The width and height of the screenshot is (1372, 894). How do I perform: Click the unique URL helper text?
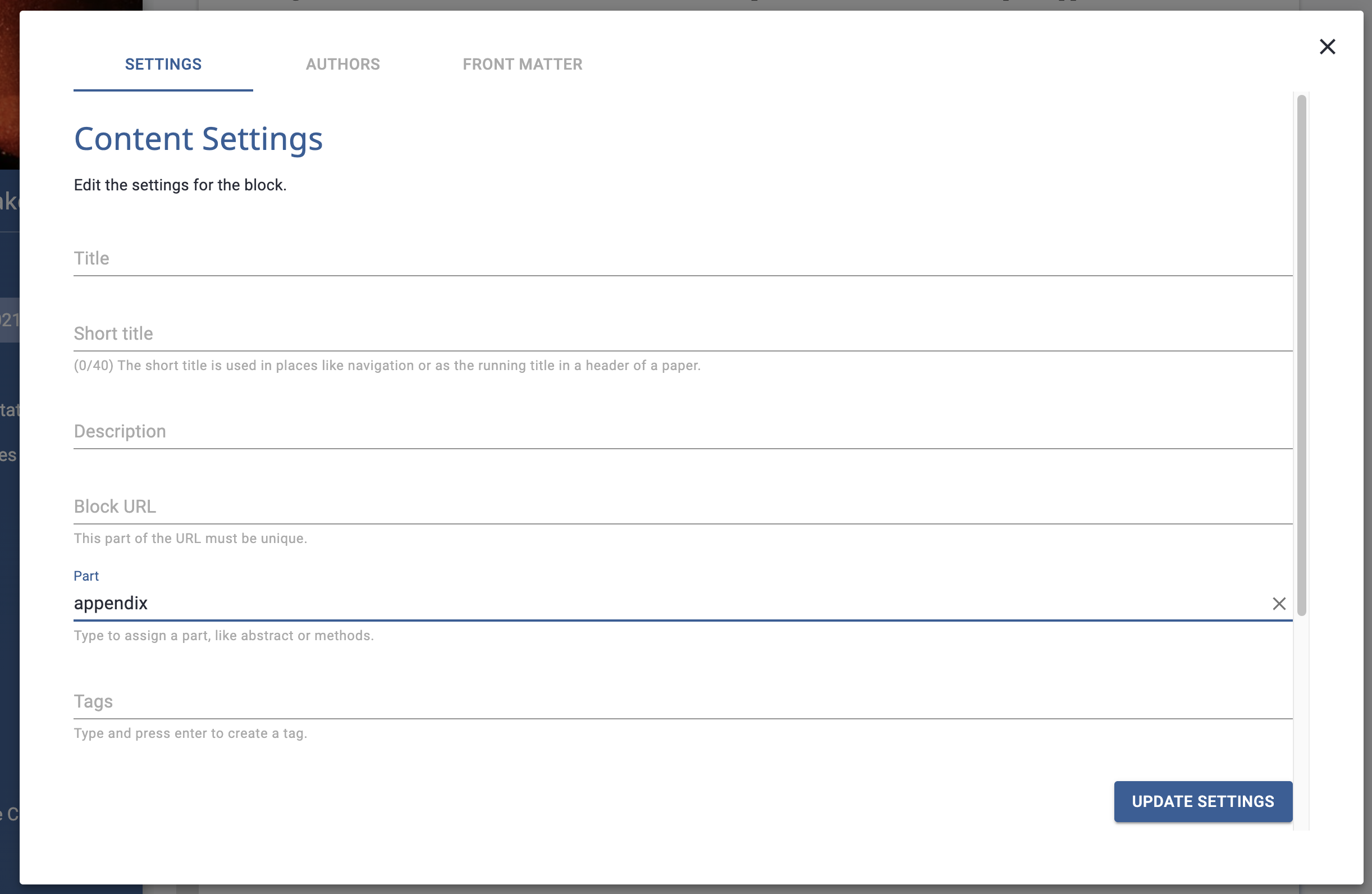pos(190,538)
